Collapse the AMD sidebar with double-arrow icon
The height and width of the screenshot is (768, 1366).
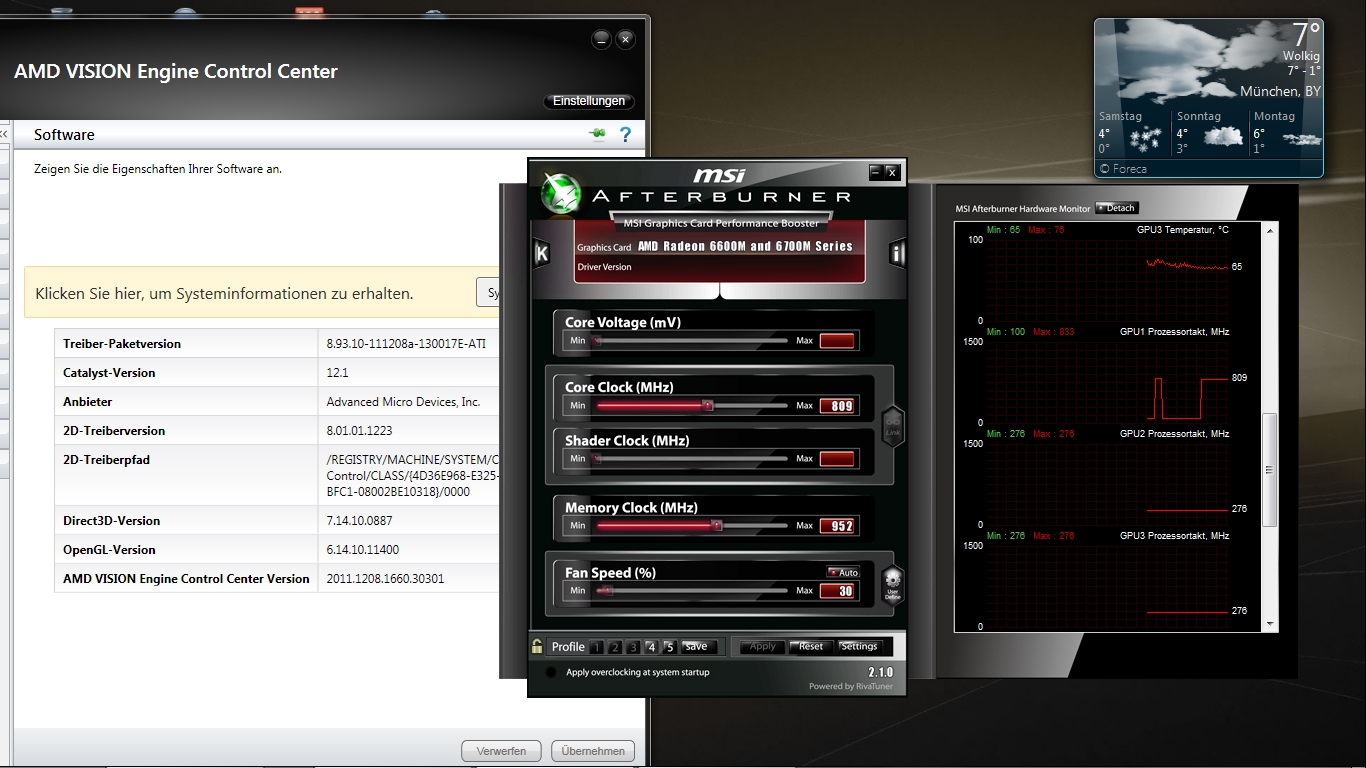pos(4,134)
